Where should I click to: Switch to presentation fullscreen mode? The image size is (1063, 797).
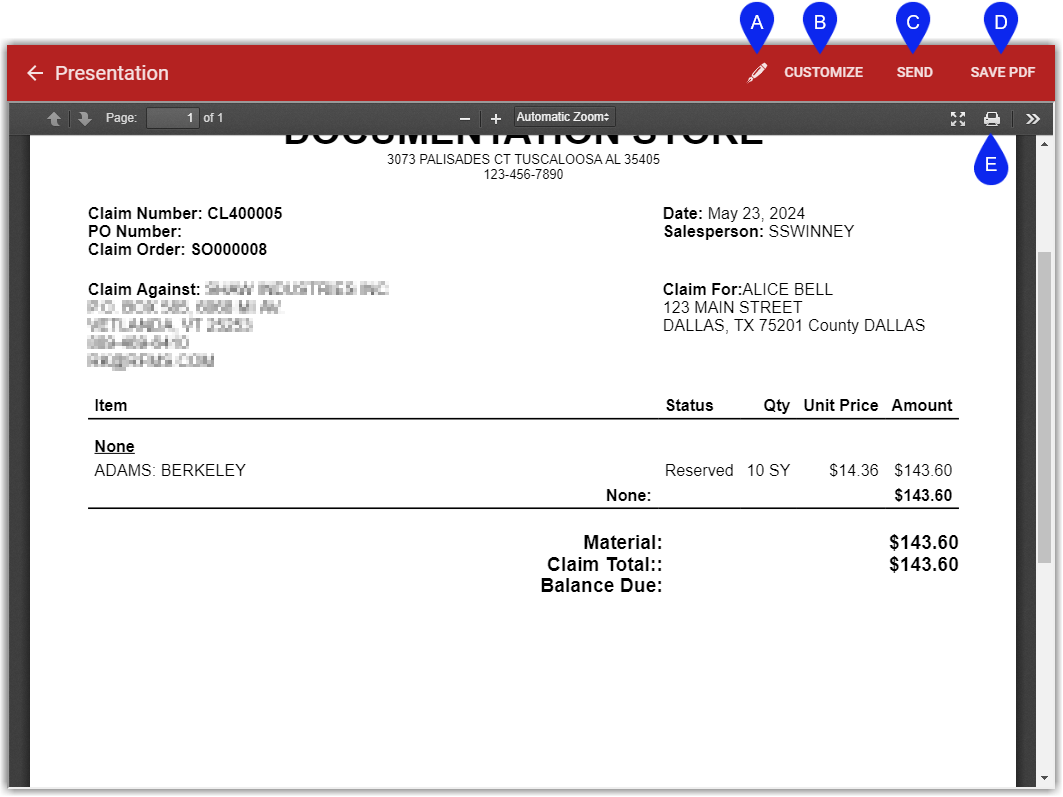(958, 119)
